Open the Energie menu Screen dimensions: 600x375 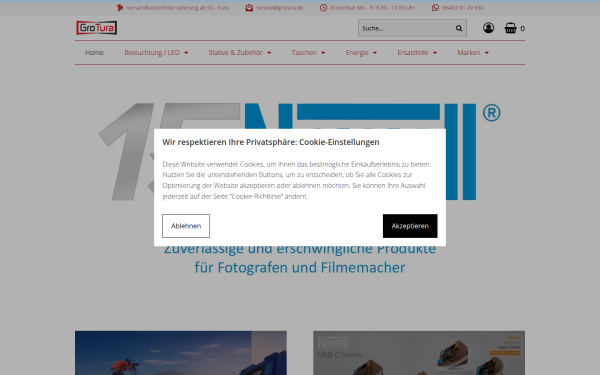(357, 52)
